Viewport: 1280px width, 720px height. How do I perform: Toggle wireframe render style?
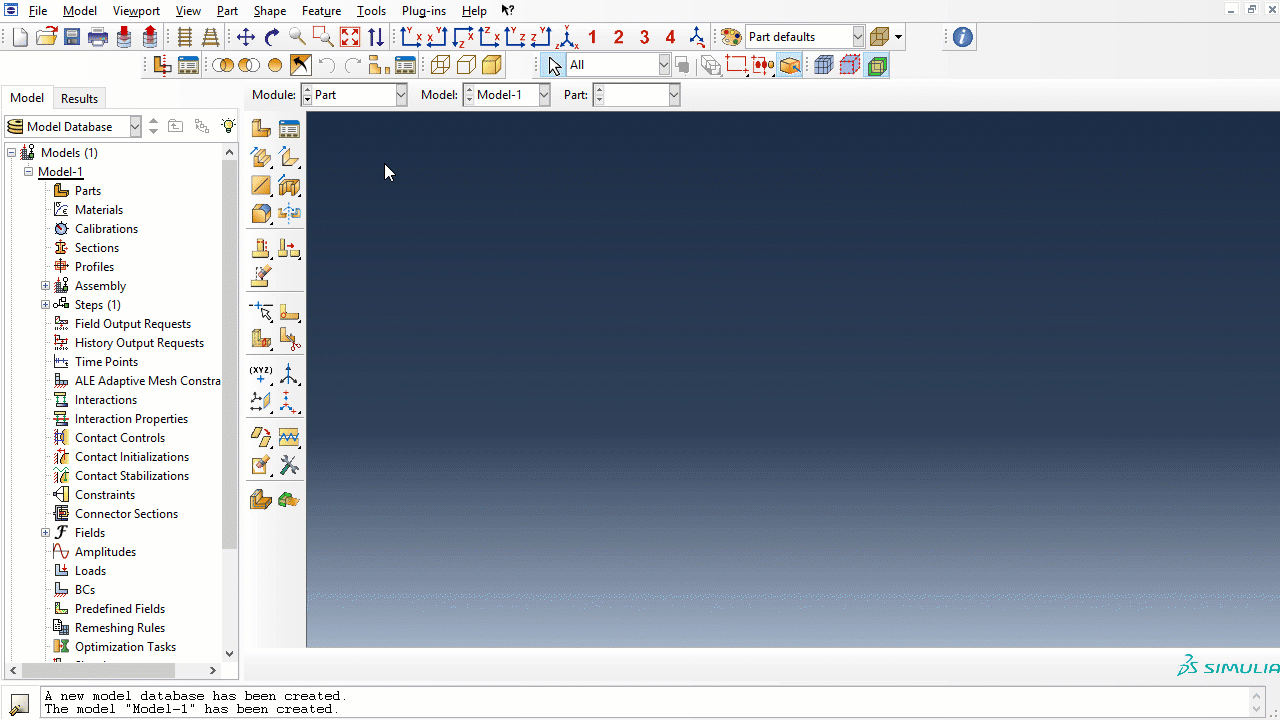coord(440,65)
